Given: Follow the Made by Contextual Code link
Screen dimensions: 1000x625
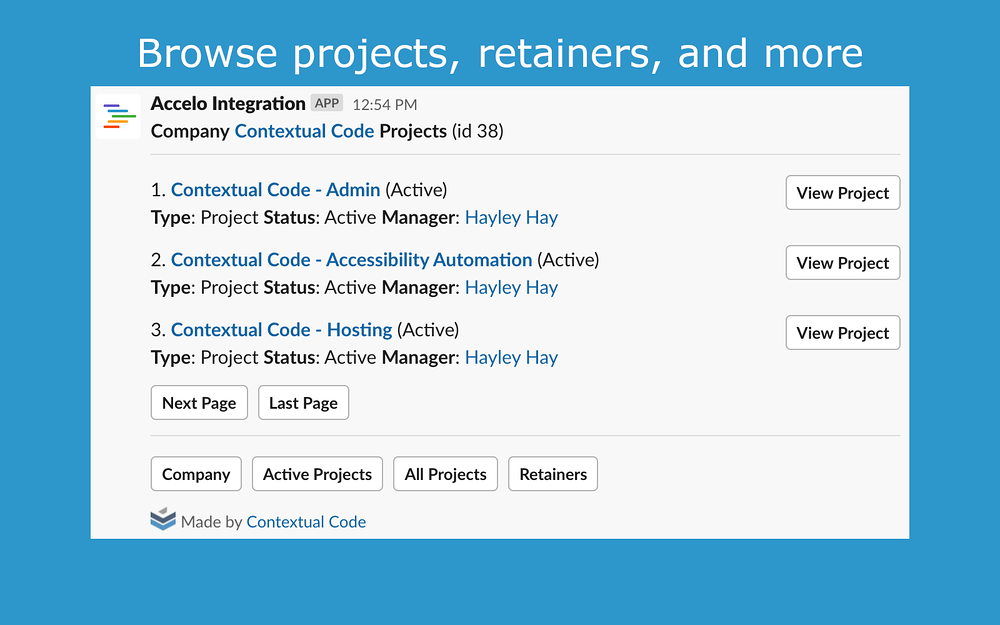Looking at the screenshot, I should coord(306,522).
